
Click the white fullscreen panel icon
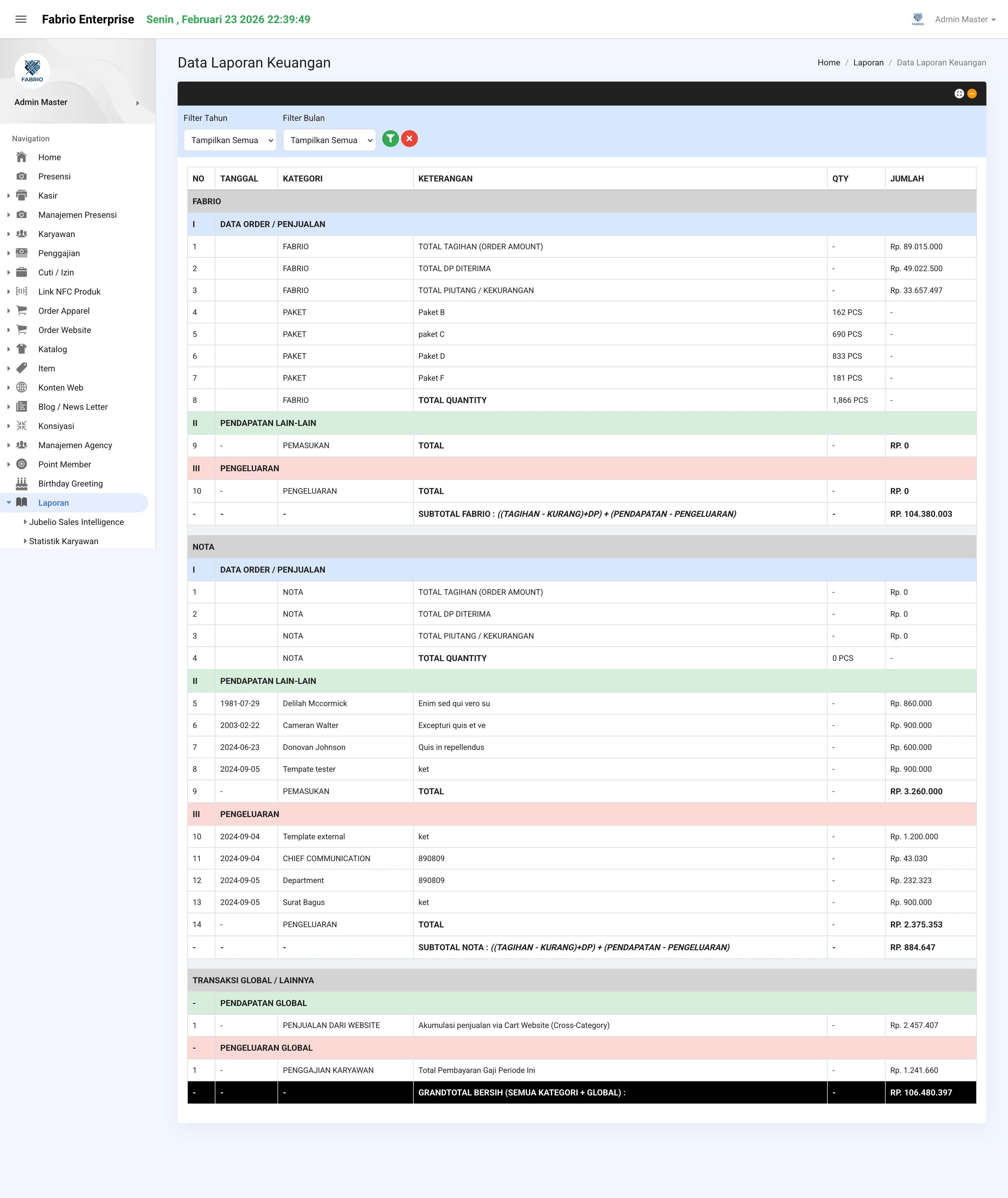pos(959,94)
